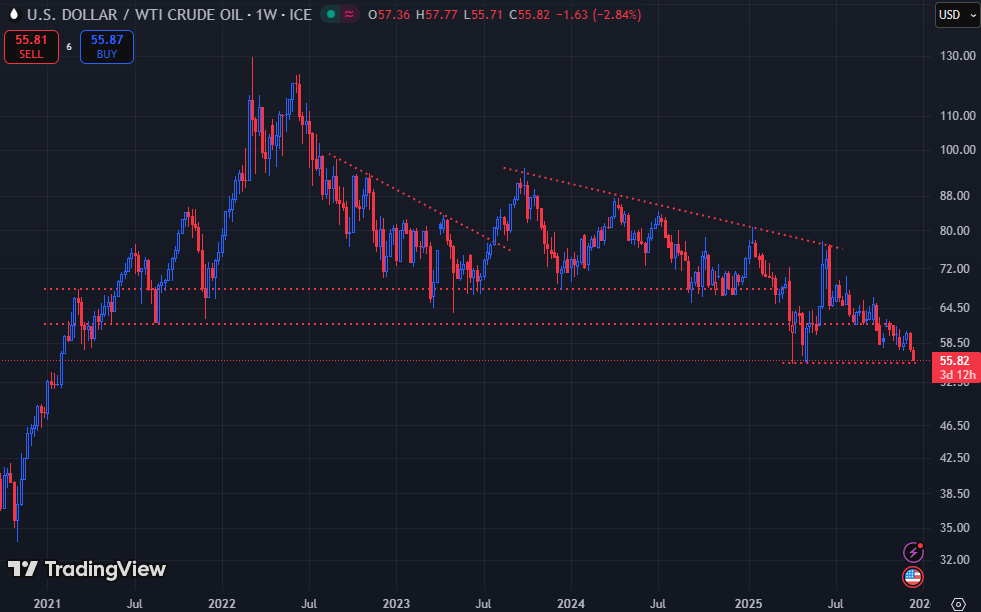The image size is (981, 612).
Task: Click the BUY 55.87 button
Action: coord(107,47)
